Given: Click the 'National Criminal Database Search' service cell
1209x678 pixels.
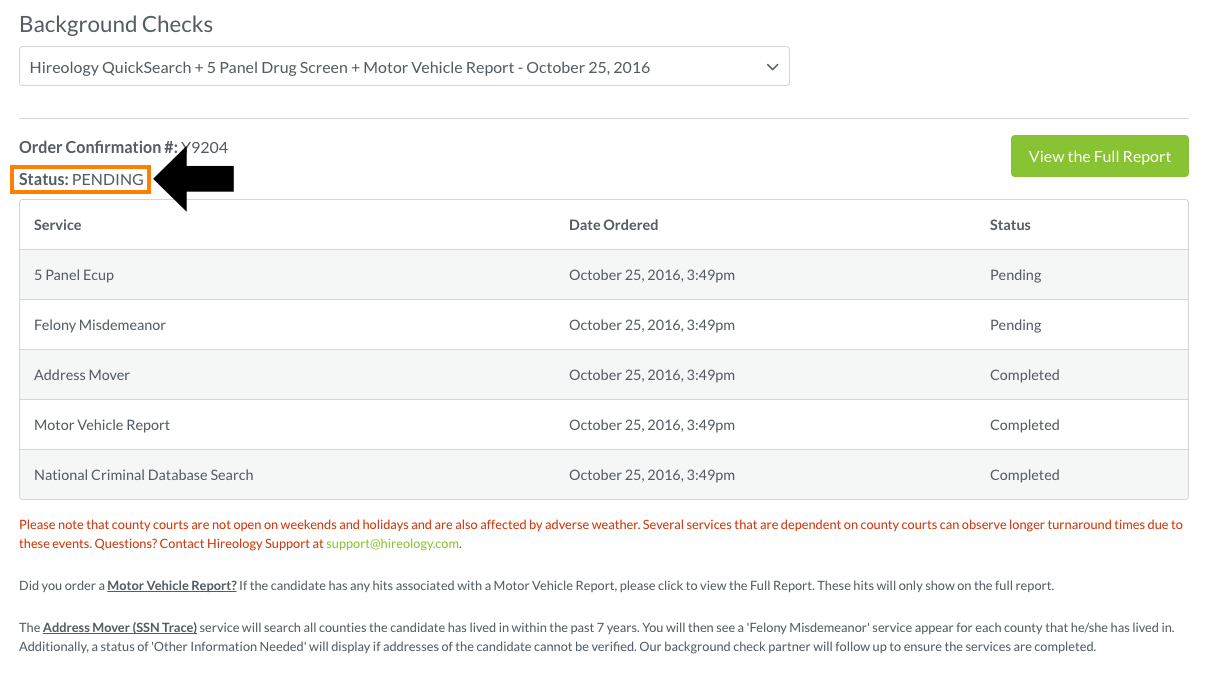Looking at the screenshot, I should click(144, 475).
